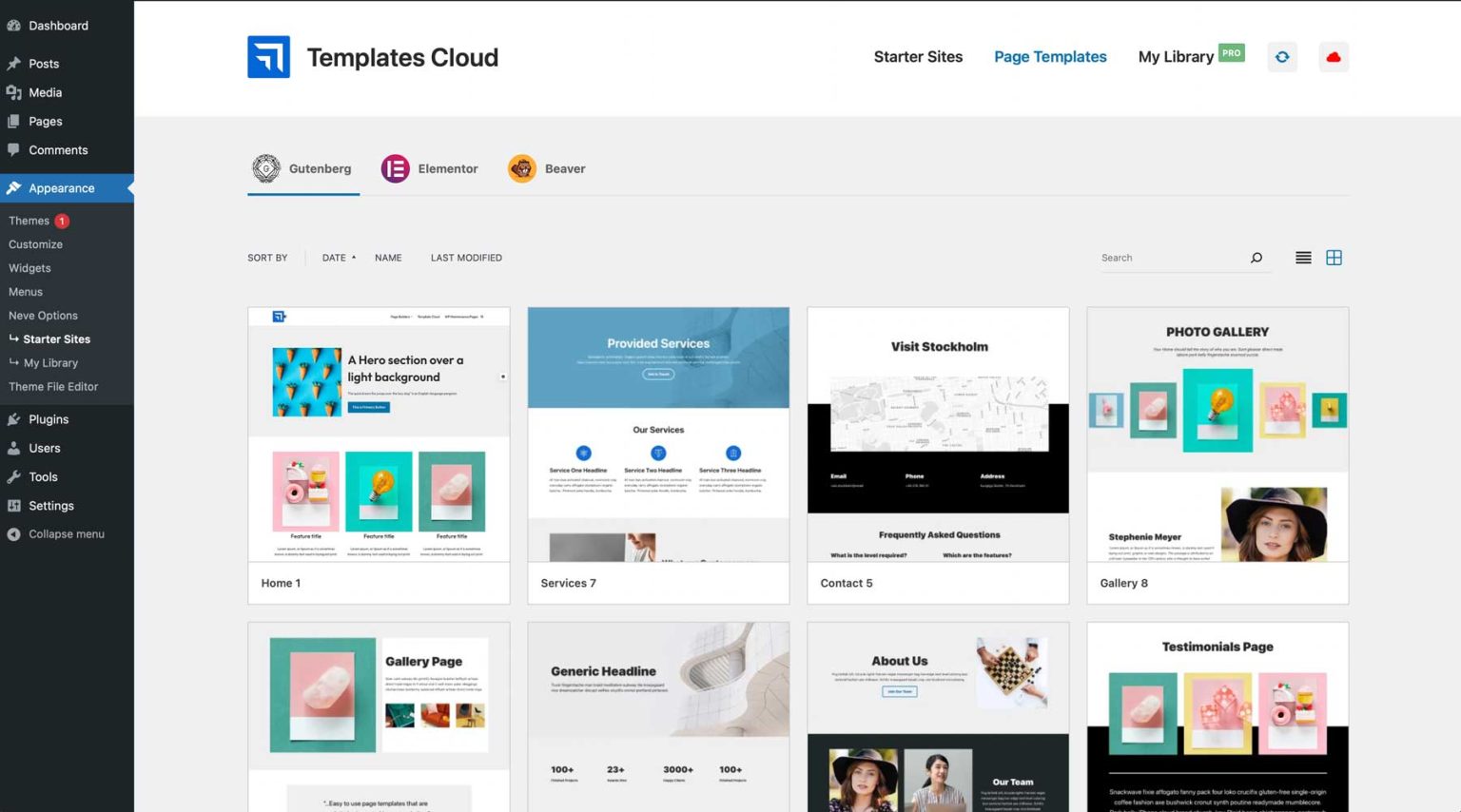Open Settings via its wrench icon
This screenshot has width=1461, height=812.
pyautogui.click(x=16, y=505)
